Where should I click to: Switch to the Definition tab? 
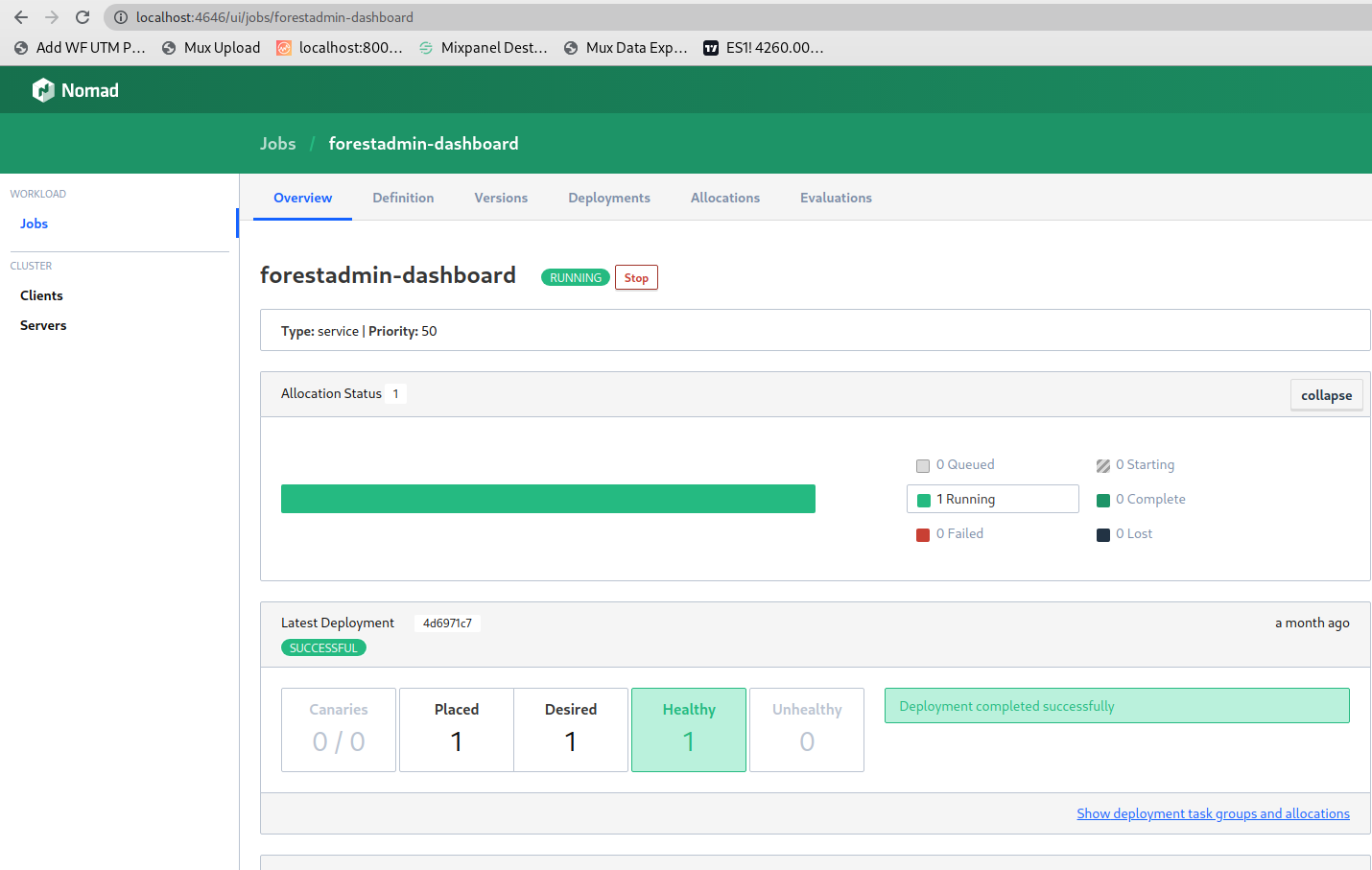tap(403, 198)
